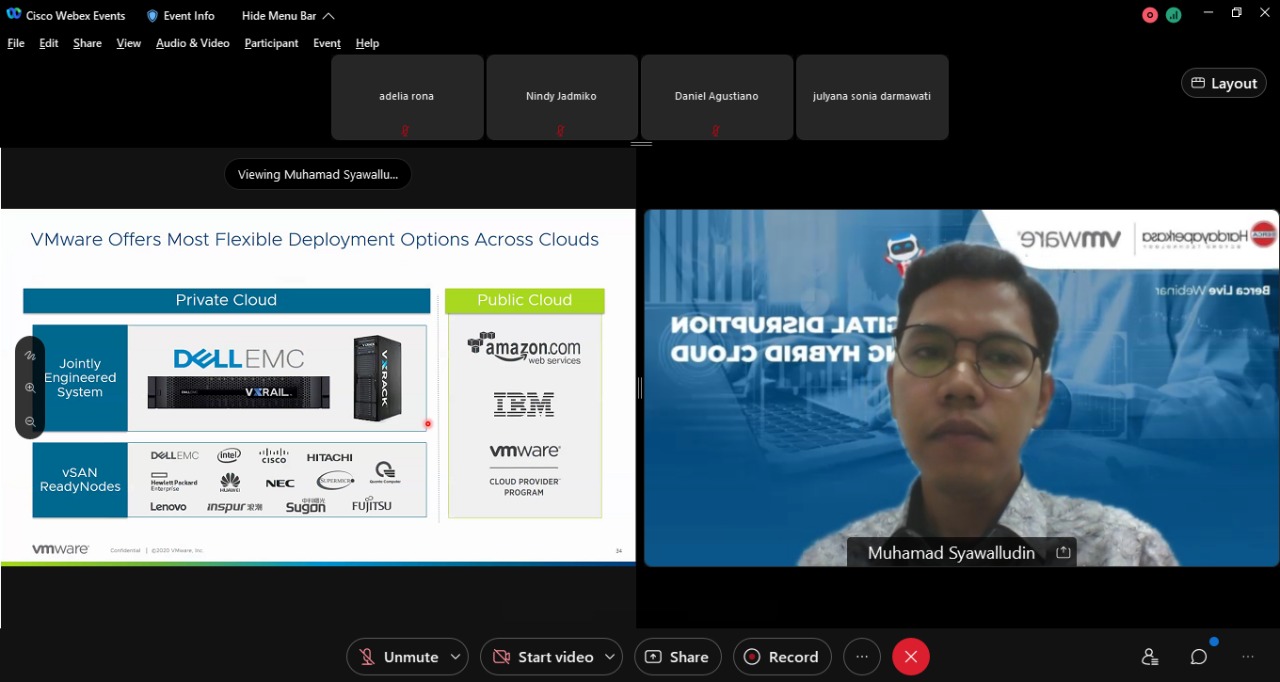Zoom out of the shared slide
This screenshot has height=682, width=1280.
pyautogui.click(x=30, y=422)
